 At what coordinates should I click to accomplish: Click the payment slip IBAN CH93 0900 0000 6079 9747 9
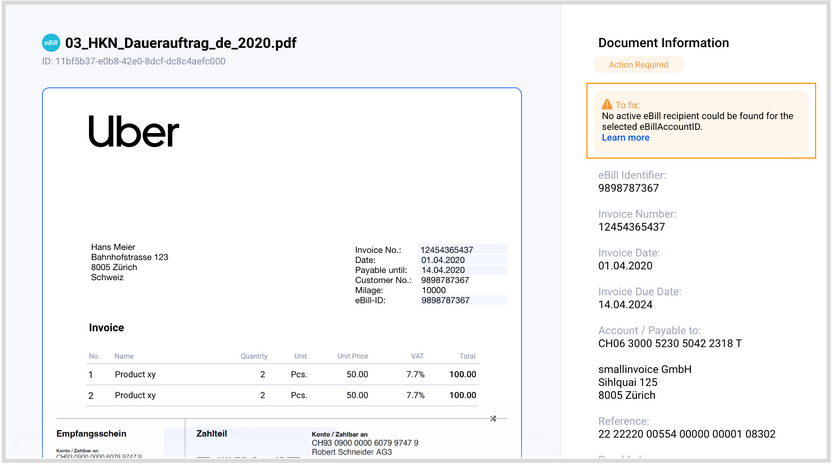[365, 443]
